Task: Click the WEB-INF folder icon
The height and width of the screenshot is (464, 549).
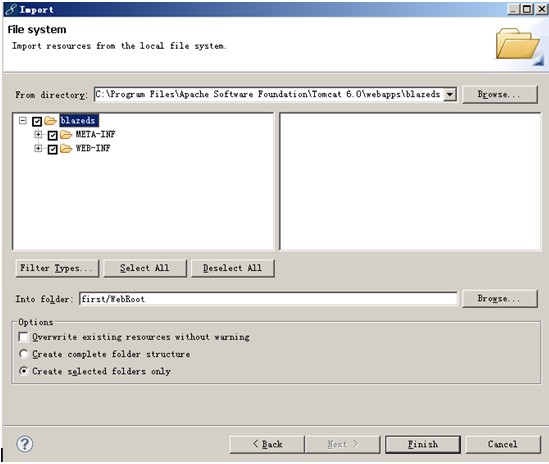Action: (66, 148)
